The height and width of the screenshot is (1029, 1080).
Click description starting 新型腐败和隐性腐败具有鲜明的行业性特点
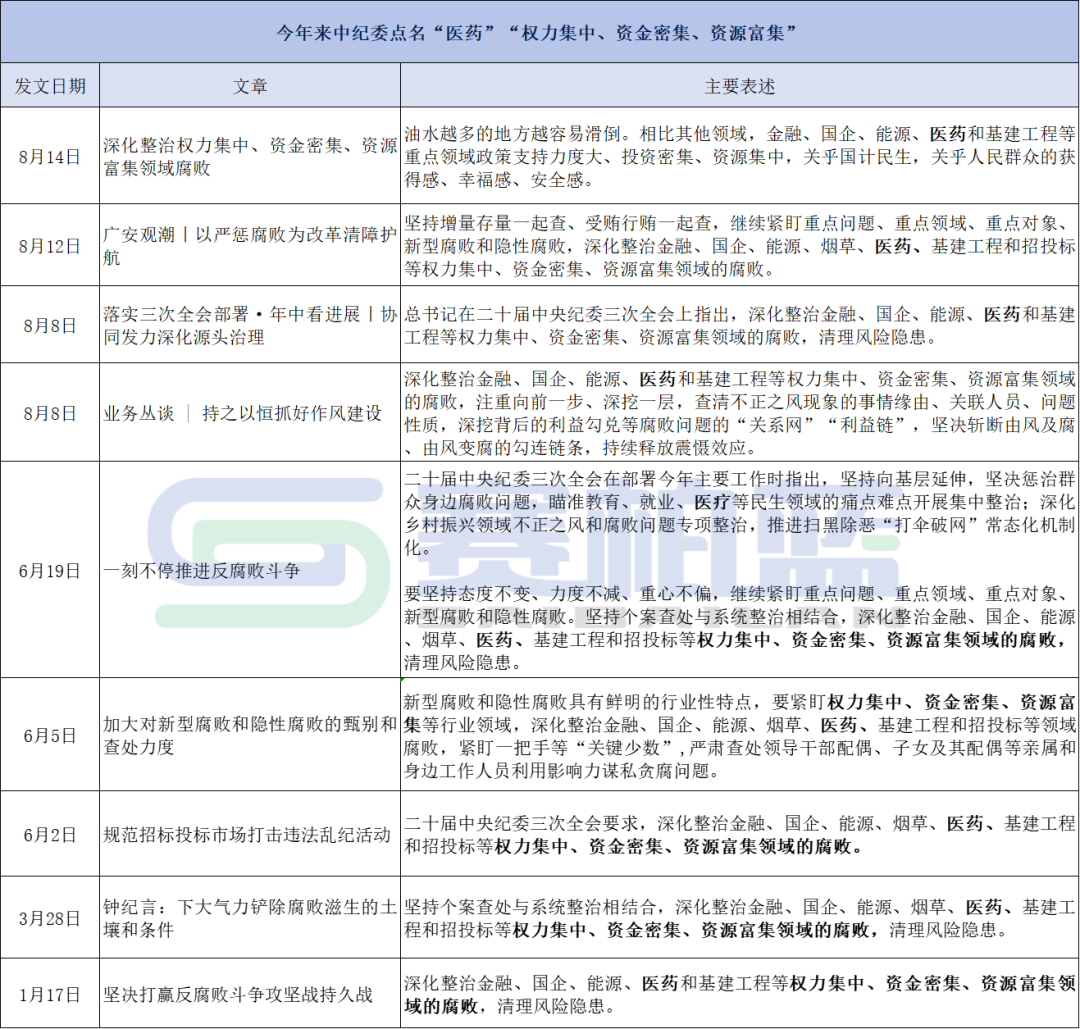740,736
